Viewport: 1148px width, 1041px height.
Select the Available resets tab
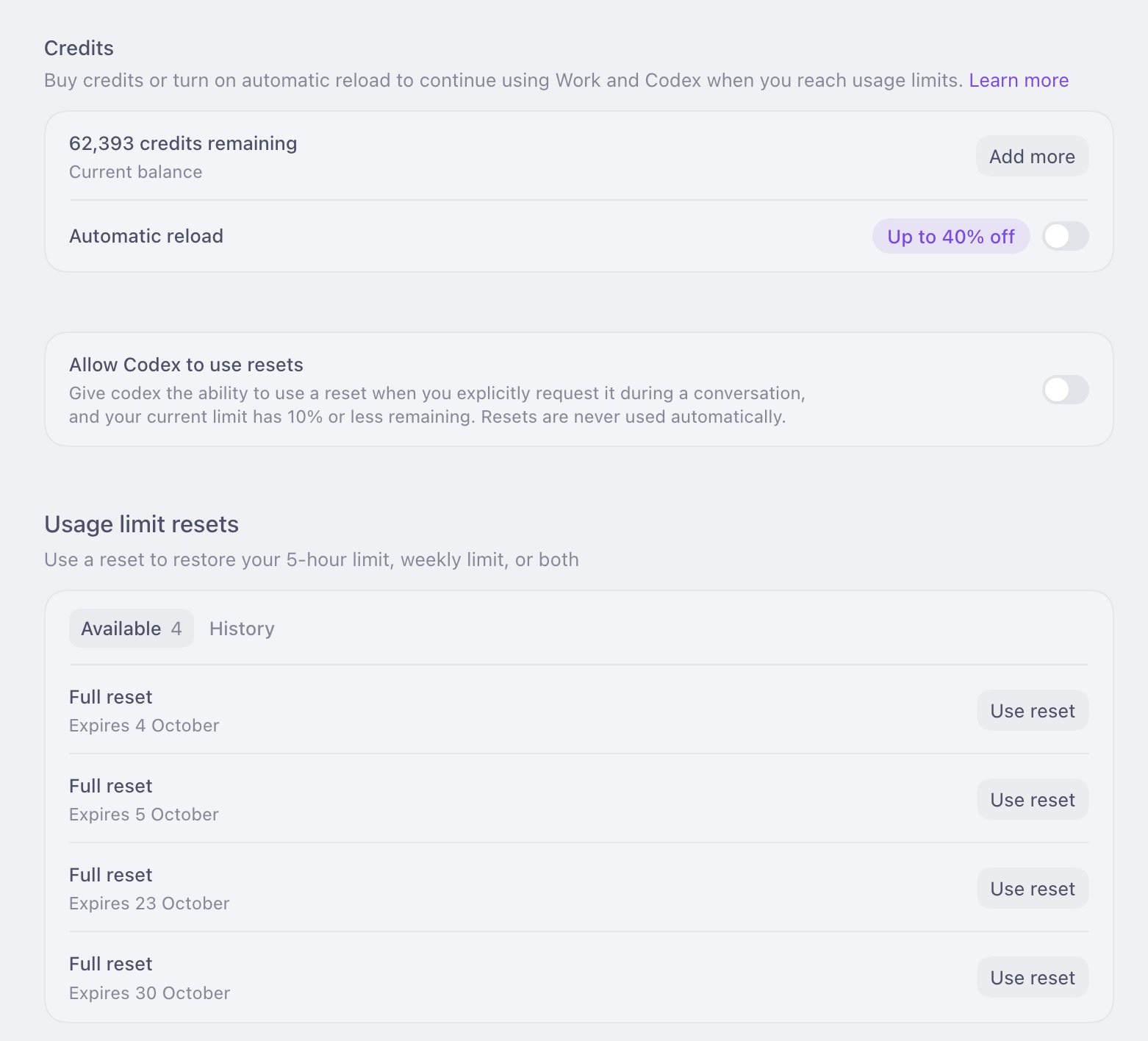132,629
